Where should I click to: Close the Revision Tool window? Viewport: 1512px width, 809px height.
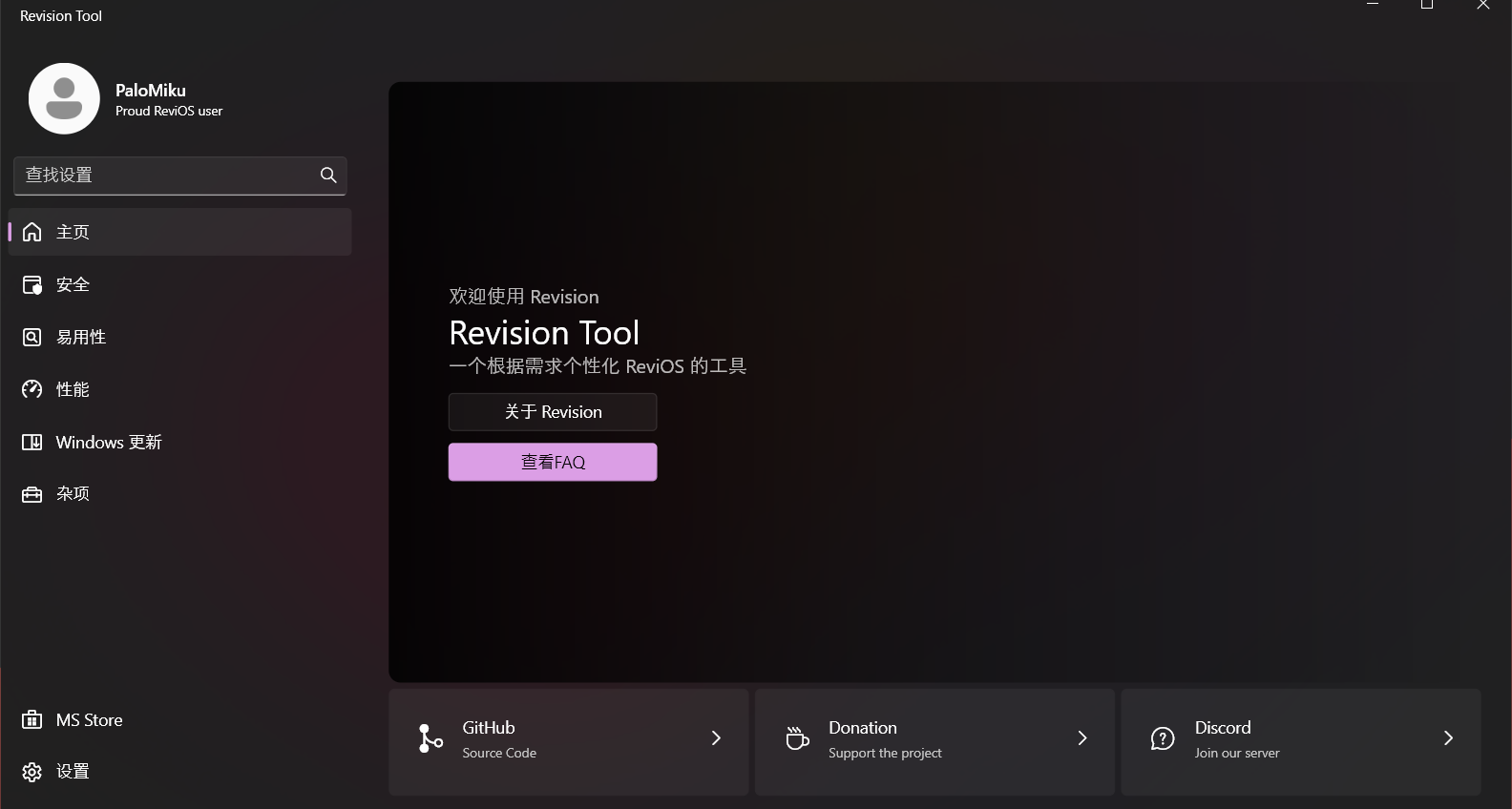pos(1482,5)
